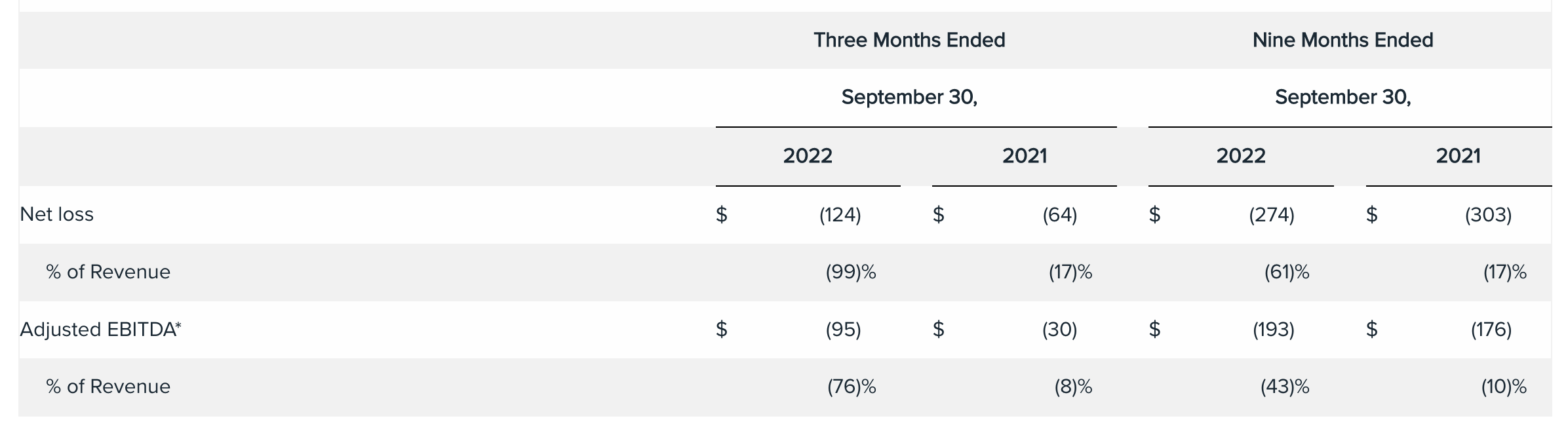Select the (303) net loss cell
1568x431 pixels.
pos(1488,215)
